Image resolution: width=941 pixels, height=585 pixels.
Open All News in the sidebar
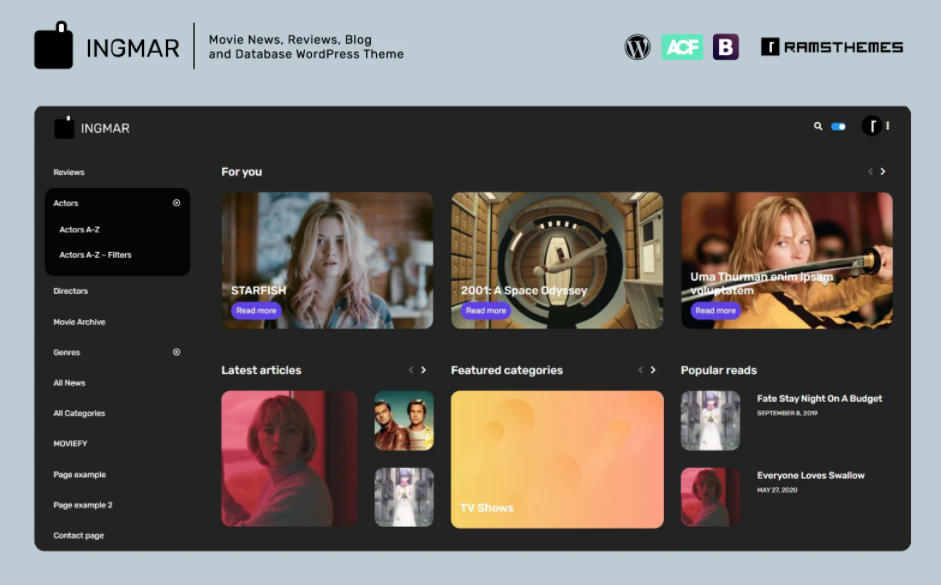(70, 383)
